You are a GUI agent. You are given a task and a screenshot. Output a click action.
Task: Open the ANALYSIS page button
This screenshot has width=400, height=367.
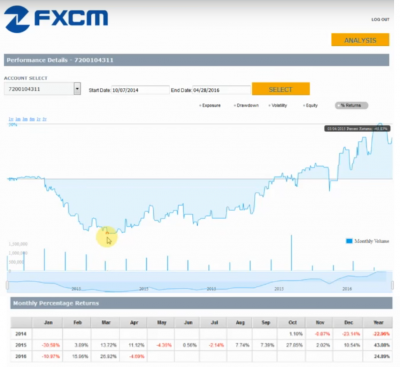pos(360,40)
